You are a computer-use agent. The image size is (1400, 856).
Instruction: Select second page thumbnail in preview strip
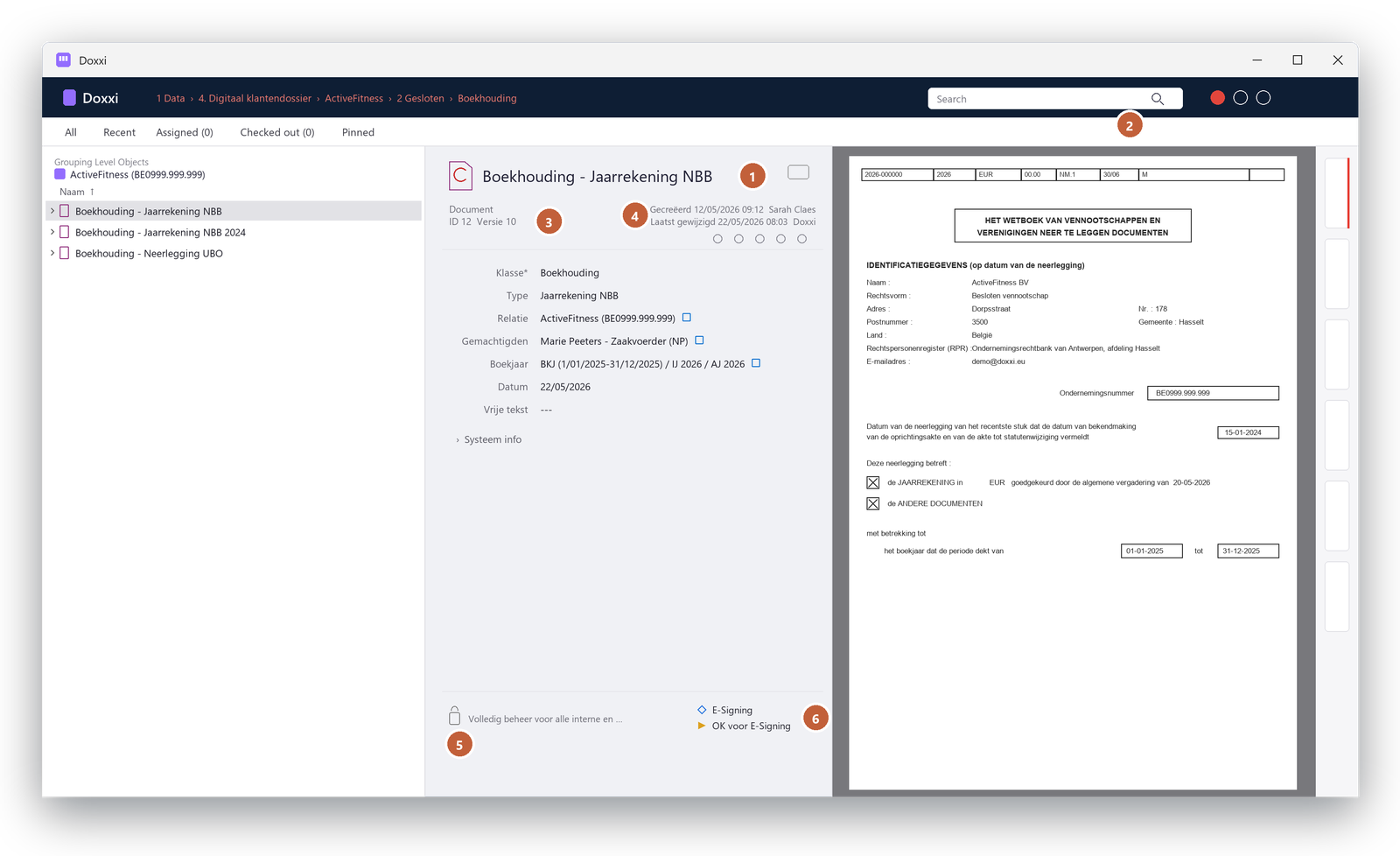[x=1337, y=274]
